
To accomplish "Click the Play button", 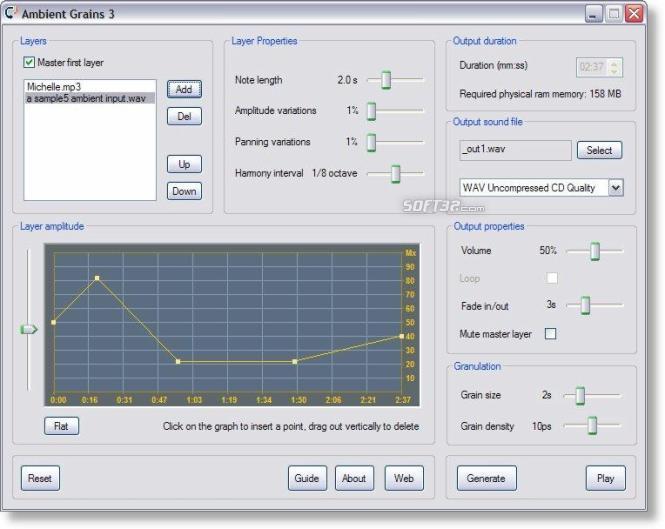I will [x=606, y=478].
